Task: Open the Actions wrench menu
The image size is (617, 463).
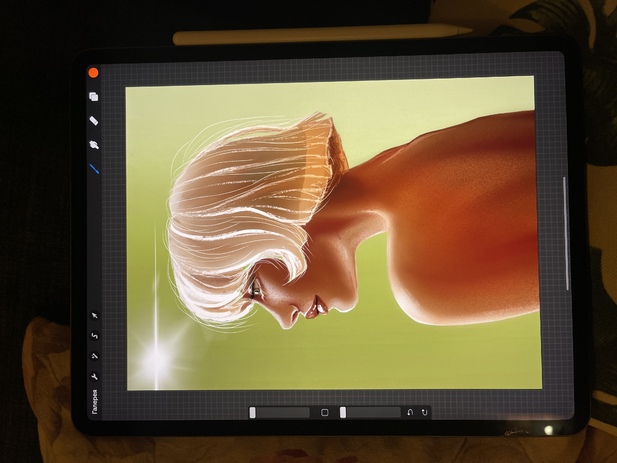Action: click(94, 377)
